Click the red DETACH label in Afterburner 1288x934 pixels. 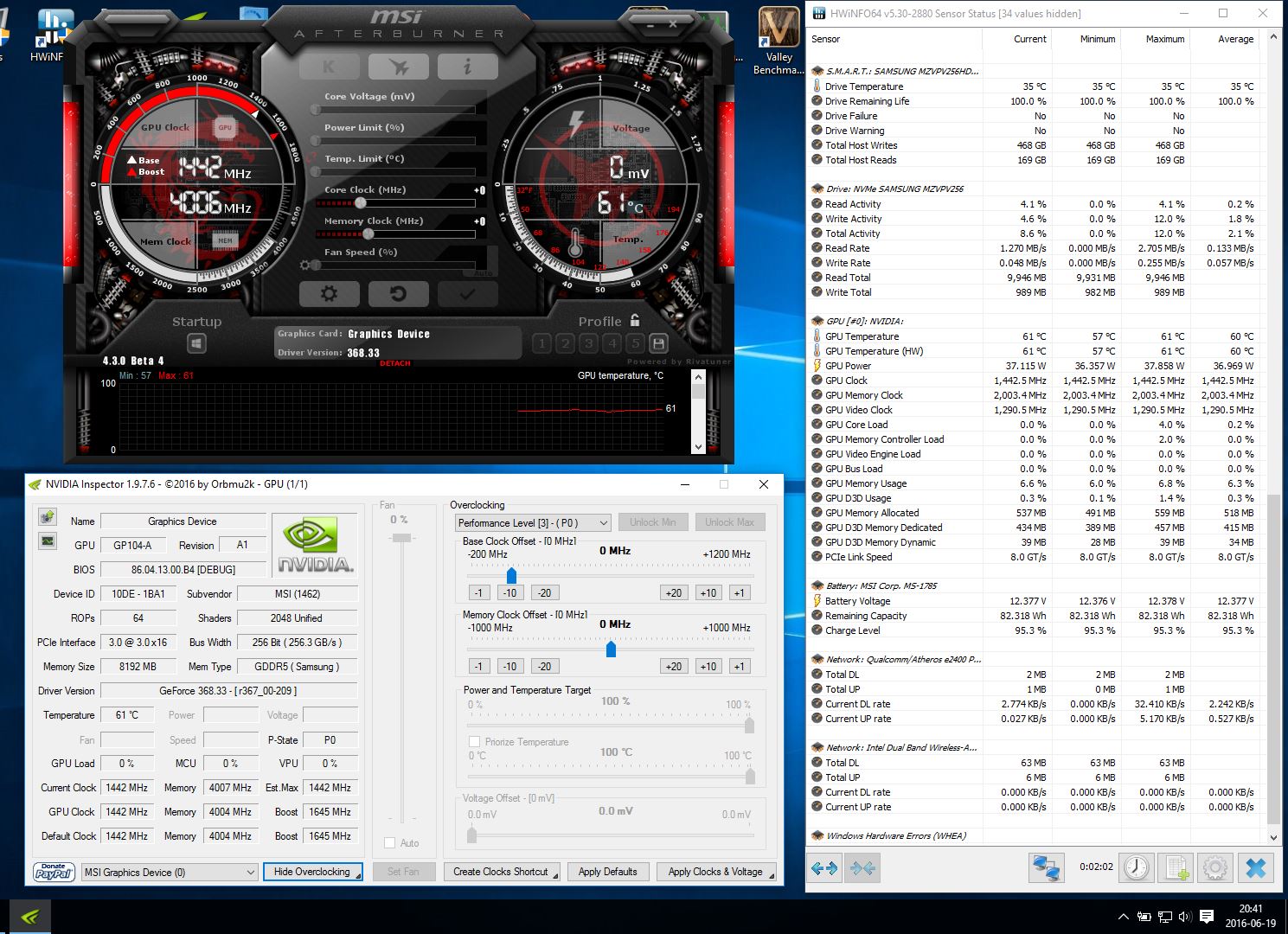point(395,363)
